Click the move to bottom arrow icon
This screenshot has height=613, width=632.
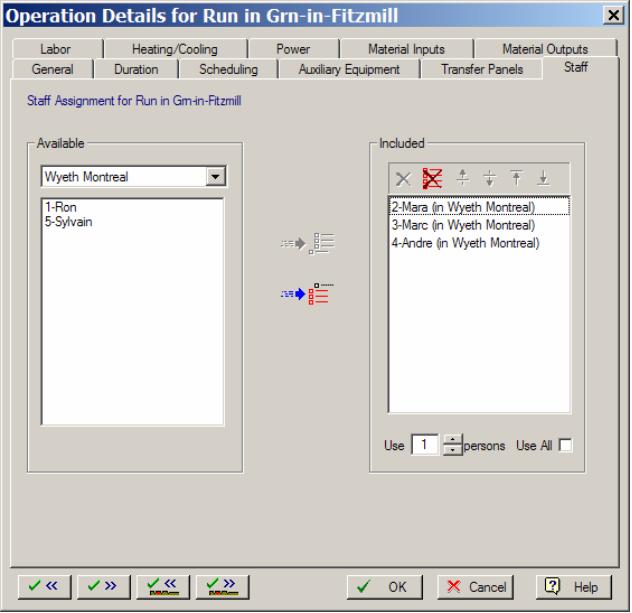[x=543, y=179]
